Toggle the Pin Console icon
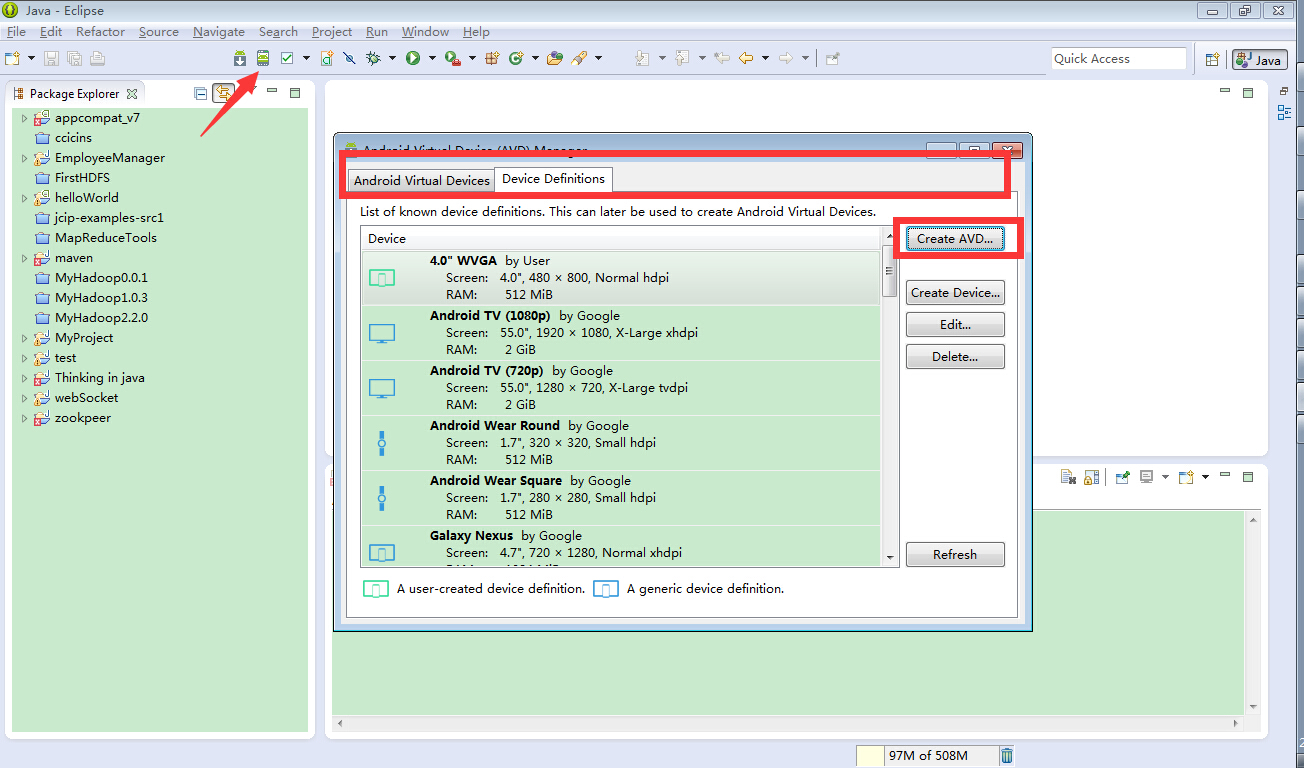Screen dimensions: 1304x768 (1123, 477)
